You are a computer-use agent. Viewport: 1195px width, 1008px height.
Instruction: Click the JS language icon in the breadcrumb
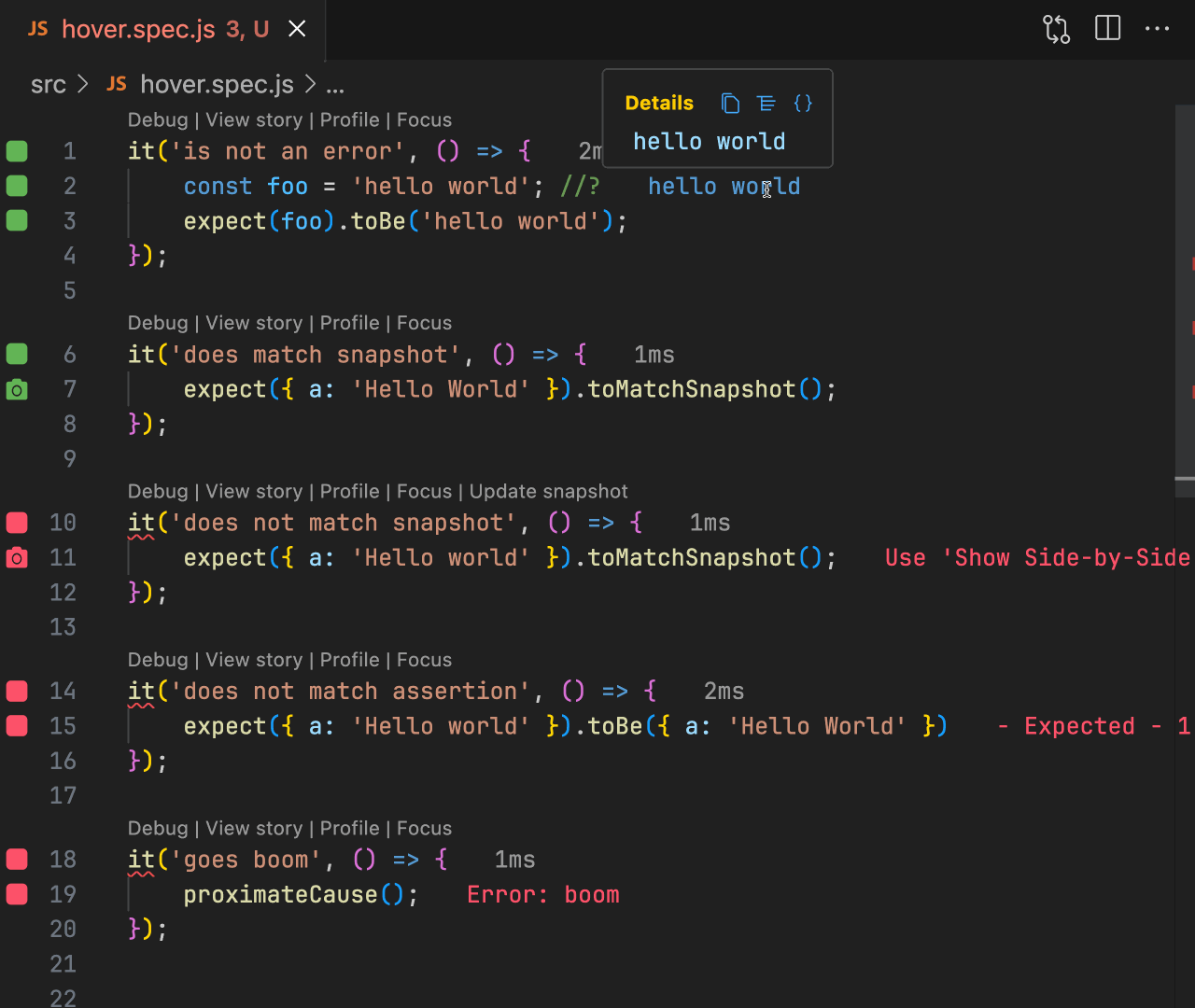pos(116,84)
